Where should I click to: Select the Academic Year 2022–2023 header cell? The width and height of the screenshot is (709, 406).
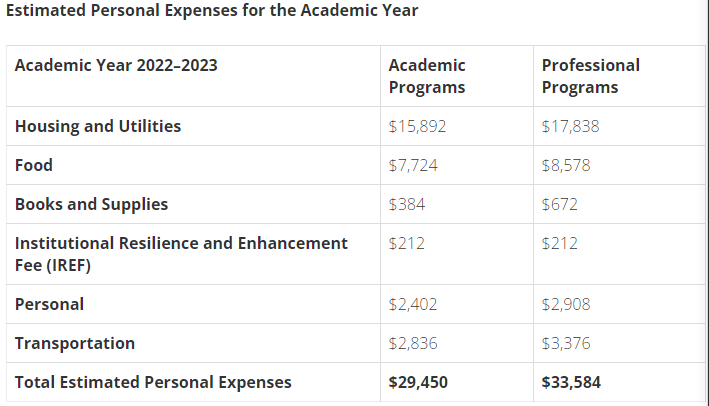coord(116,66)
